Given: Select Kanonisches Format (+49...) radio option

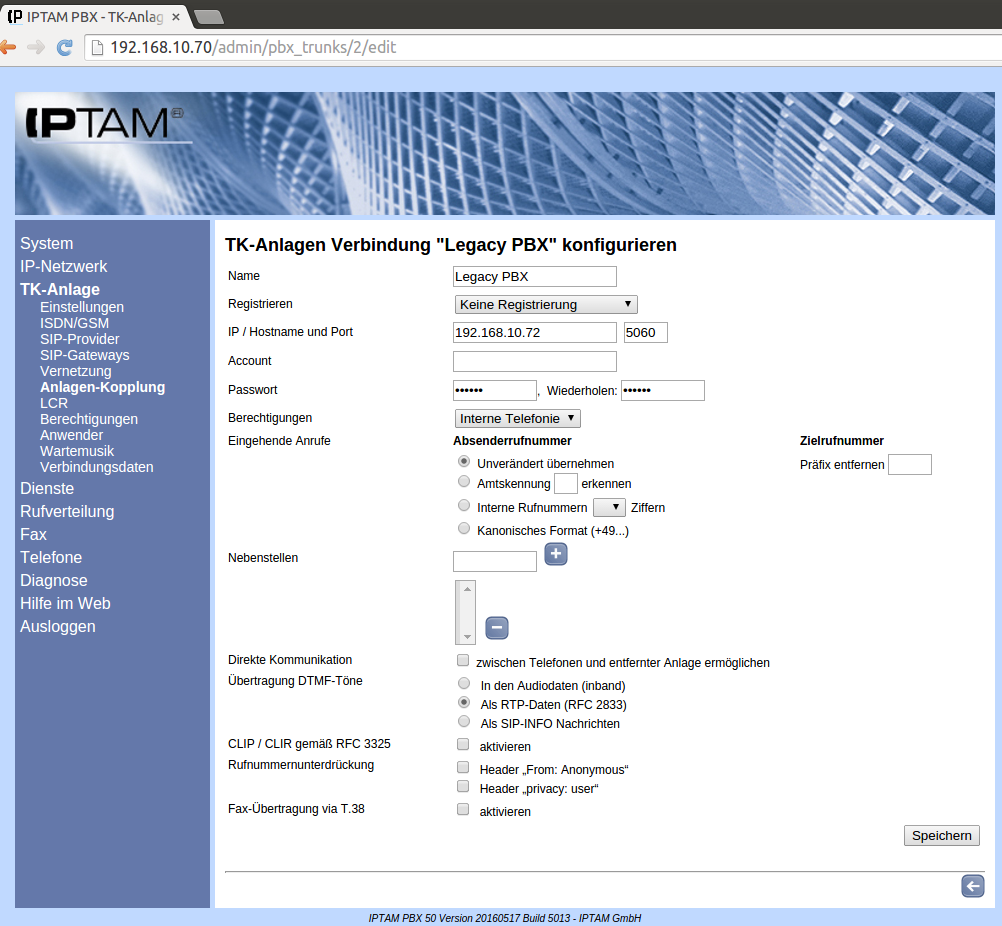Looking at the screenshot, I should coord(463,529).
